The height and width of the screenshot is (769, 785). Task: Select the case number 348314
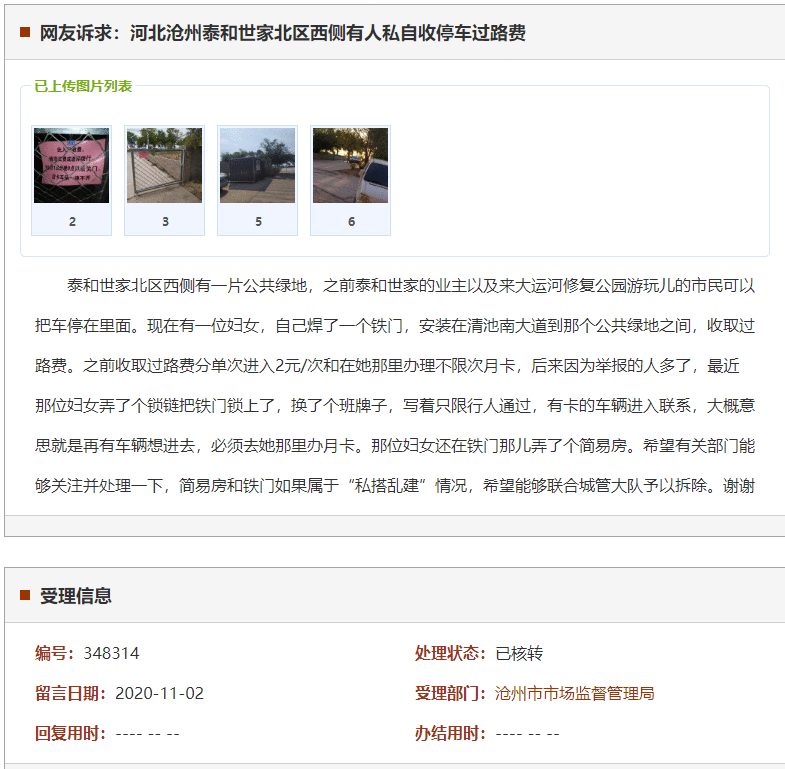click(111, 653)
